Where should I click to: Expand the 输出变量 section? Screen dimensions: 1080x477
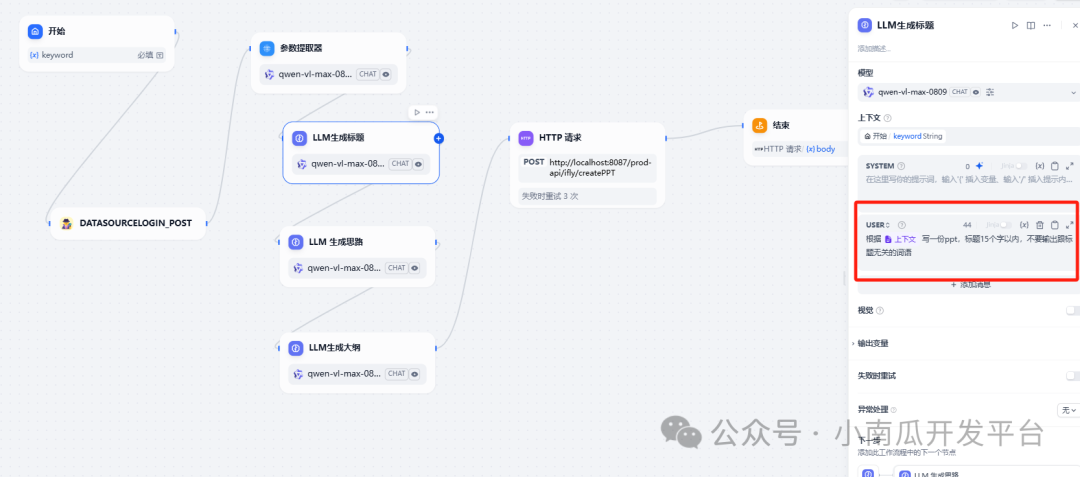[871, 343]
